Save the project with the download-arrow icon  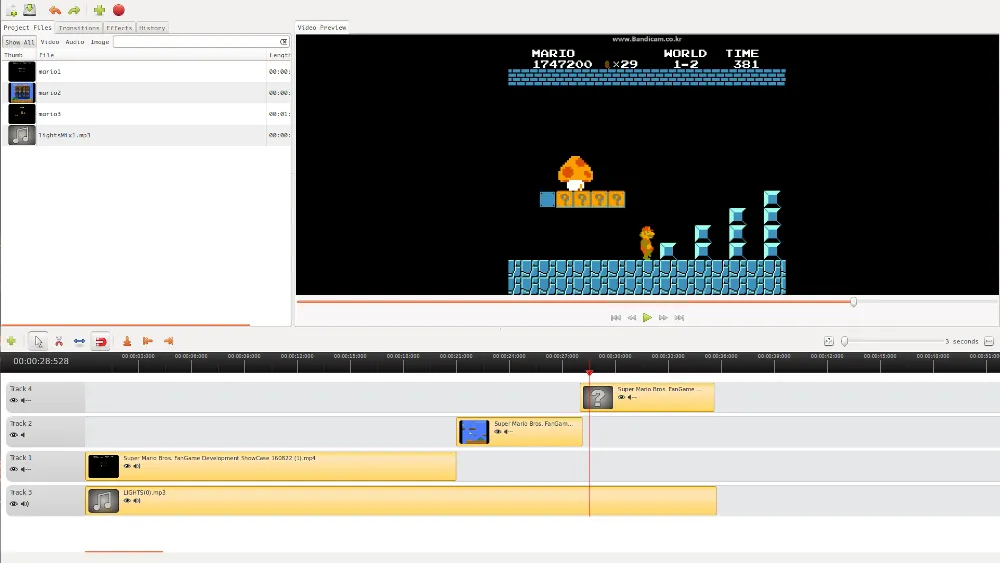29,10
